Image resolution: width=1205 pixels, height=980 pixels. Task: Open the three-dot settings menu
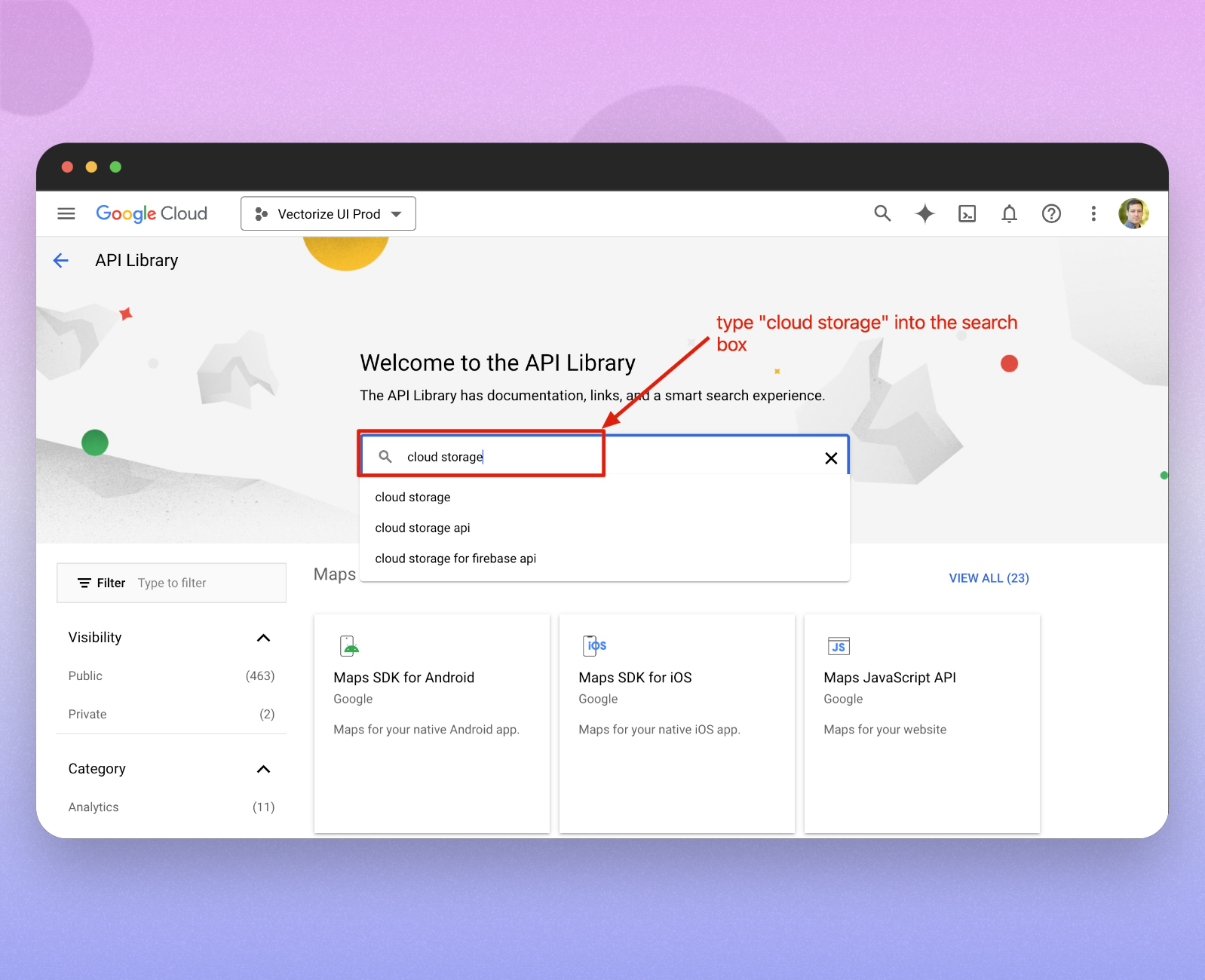click(1093, 214)
